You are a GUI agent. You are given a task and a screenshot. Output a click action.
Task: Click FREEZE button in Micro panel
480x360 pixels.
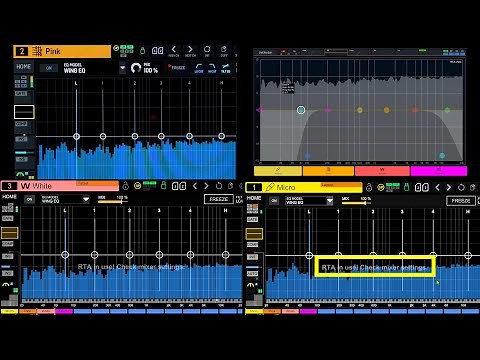click(461, 201)
